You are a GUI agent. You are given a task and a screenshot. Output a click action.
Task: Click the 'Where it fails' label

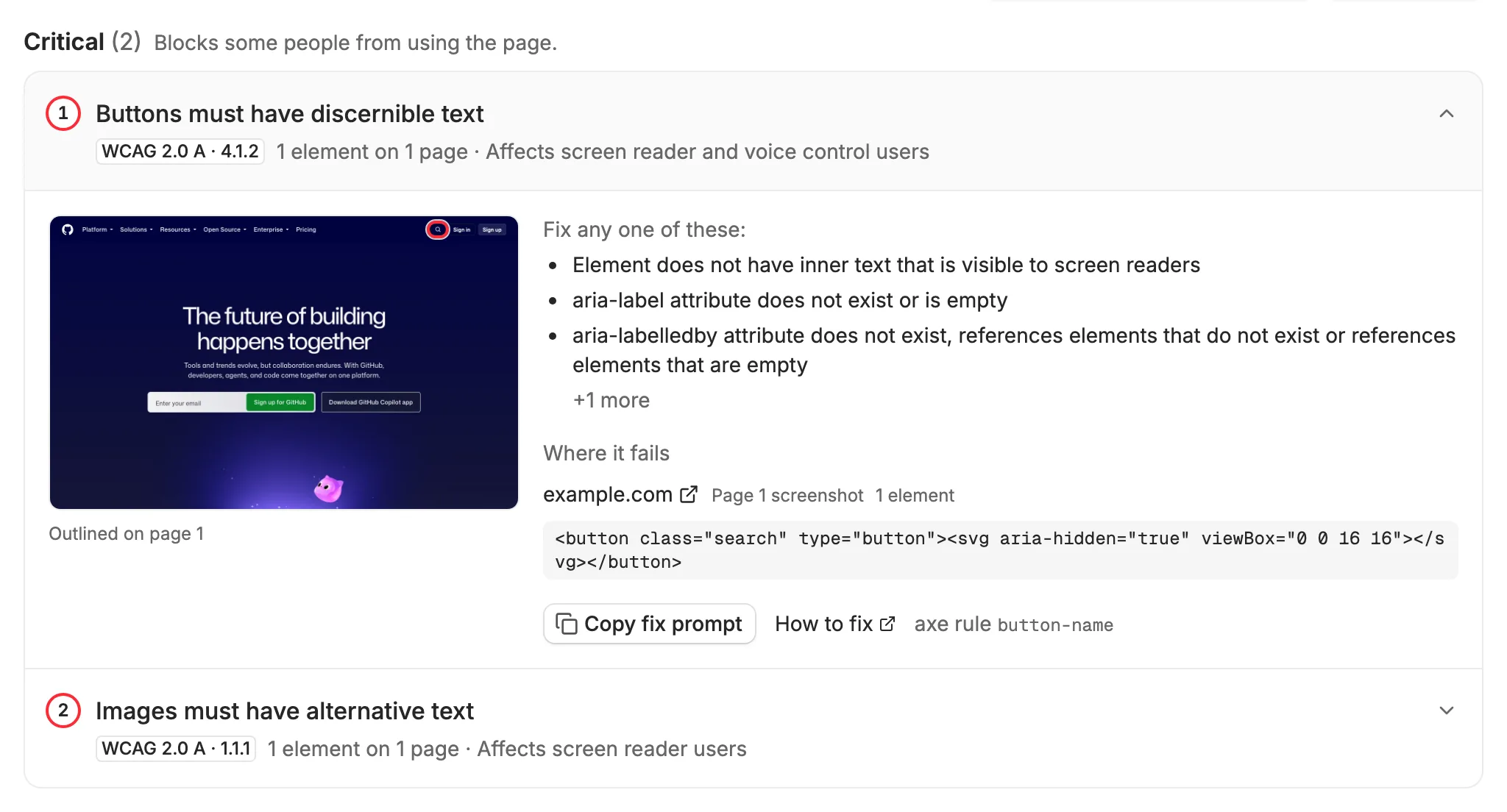[606, 453]
